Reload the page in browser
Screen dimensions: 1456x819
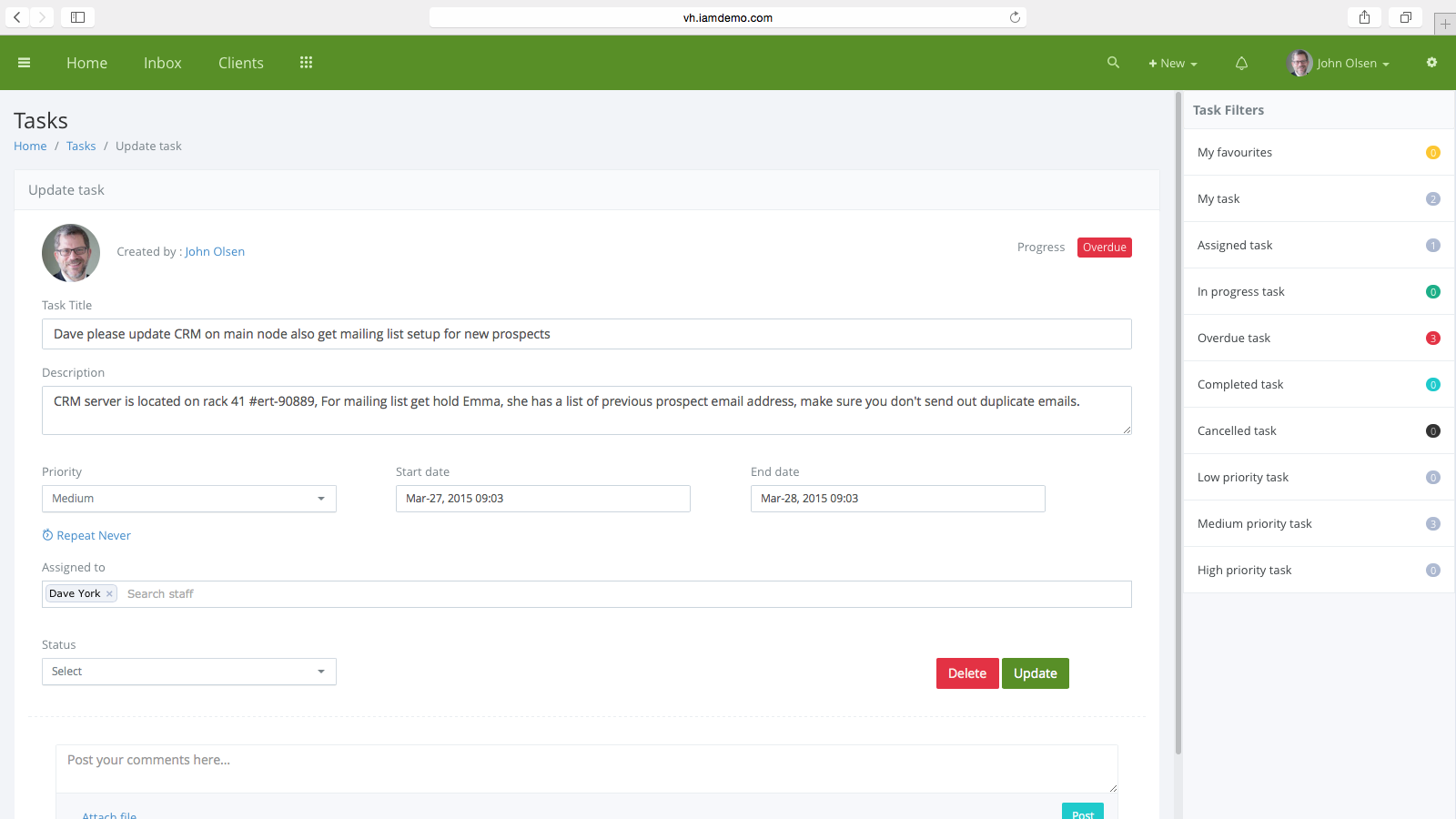(1015, 17)
